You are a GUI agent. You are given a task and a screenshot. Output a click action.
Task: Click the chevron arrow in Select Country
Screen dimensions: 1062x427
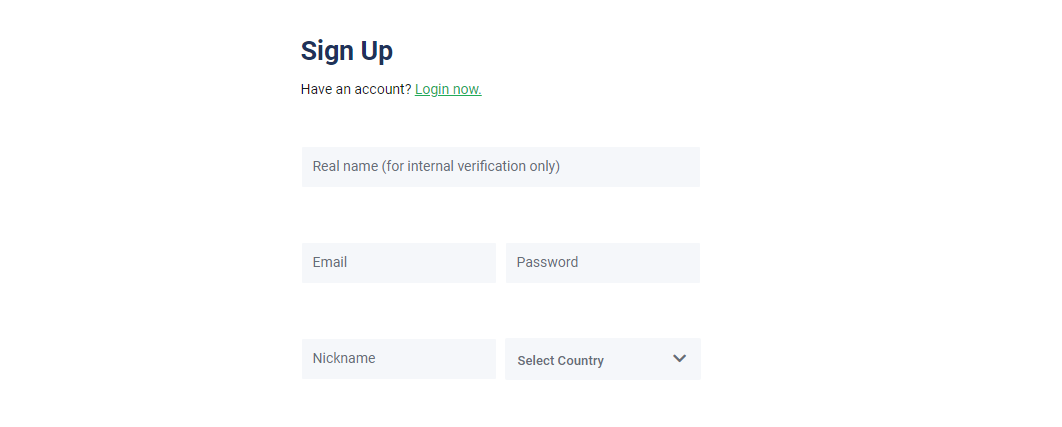tap(679, 359)
